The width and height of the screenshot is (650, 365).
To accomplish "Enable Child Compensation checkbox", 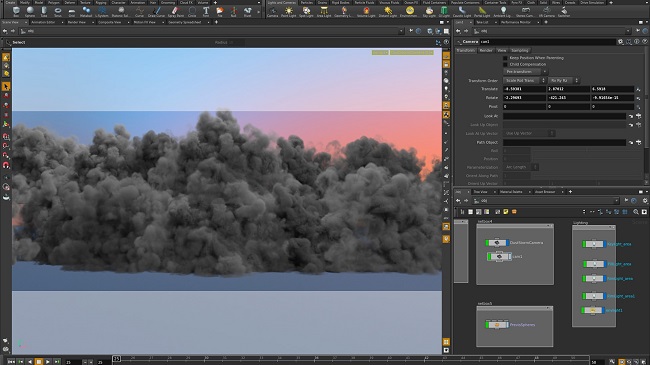I will (505, 65).
